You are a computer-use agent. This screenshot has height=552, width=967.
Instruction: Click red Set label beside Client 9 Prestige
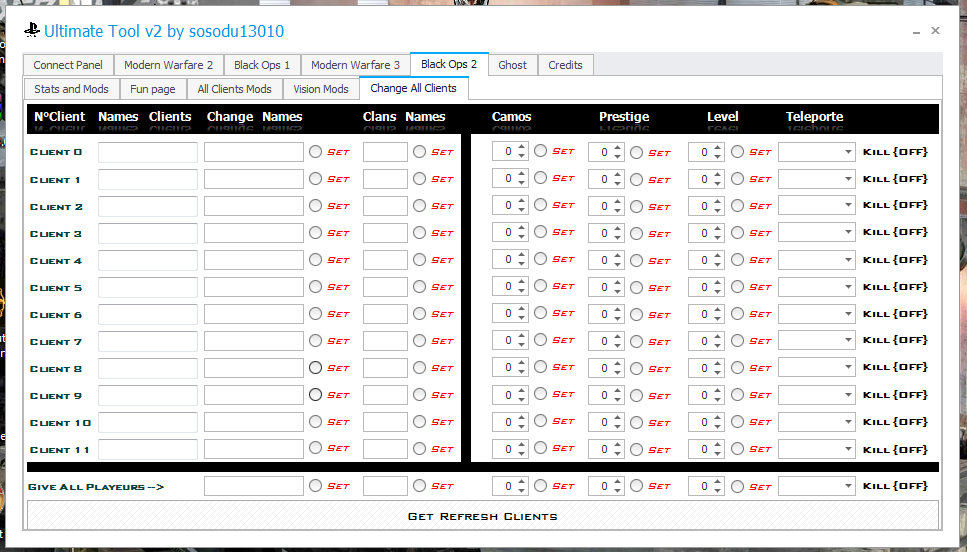click(659, 396)
